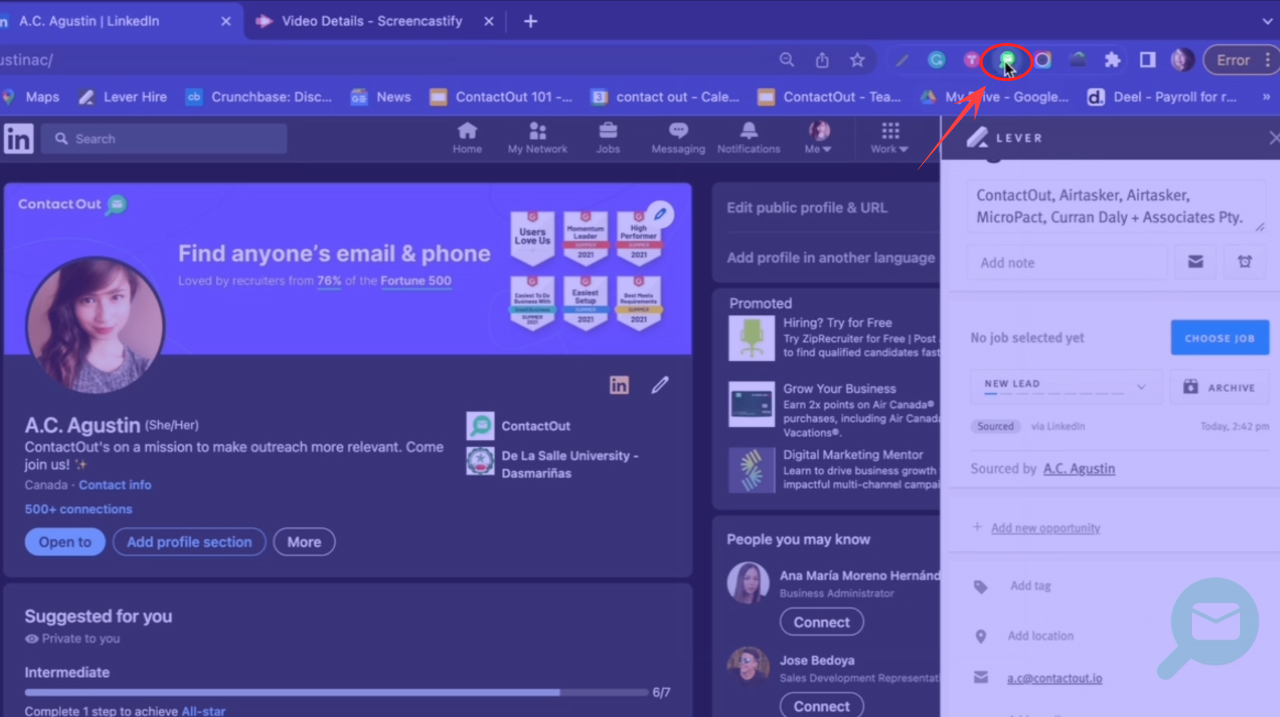Click Add profile section button
The height and width of the screenshot is (717, 1280).
tap(189, 542)
